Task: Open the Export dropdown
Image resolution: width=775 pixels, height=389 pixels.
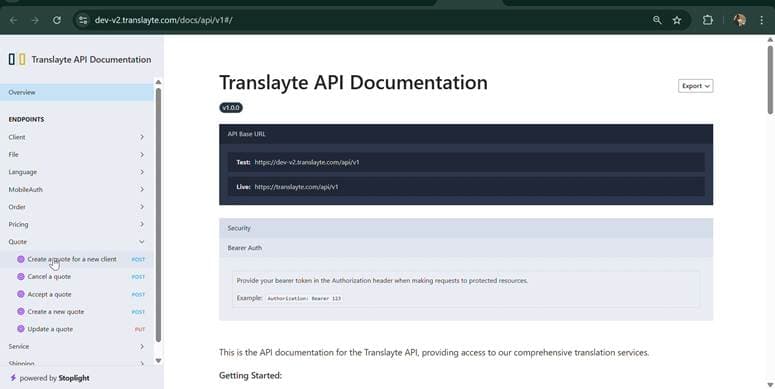Action: (x=695, y=86)
